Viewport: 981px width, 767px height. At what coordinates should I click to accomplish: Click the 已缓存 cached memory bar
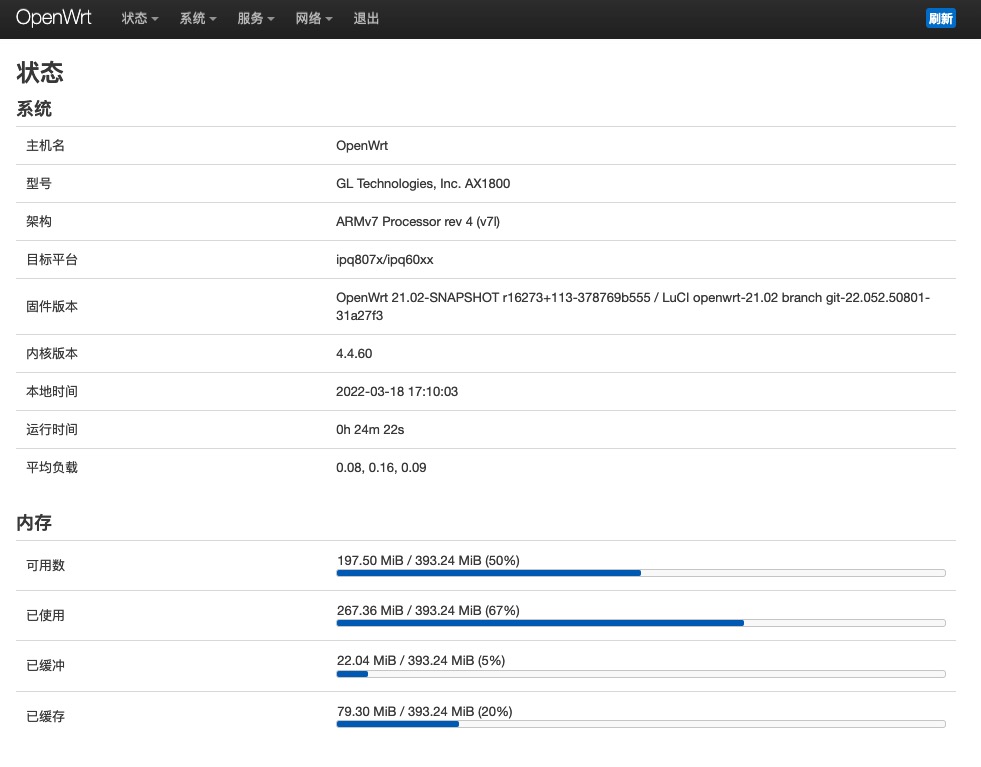[x=640, y=724]
